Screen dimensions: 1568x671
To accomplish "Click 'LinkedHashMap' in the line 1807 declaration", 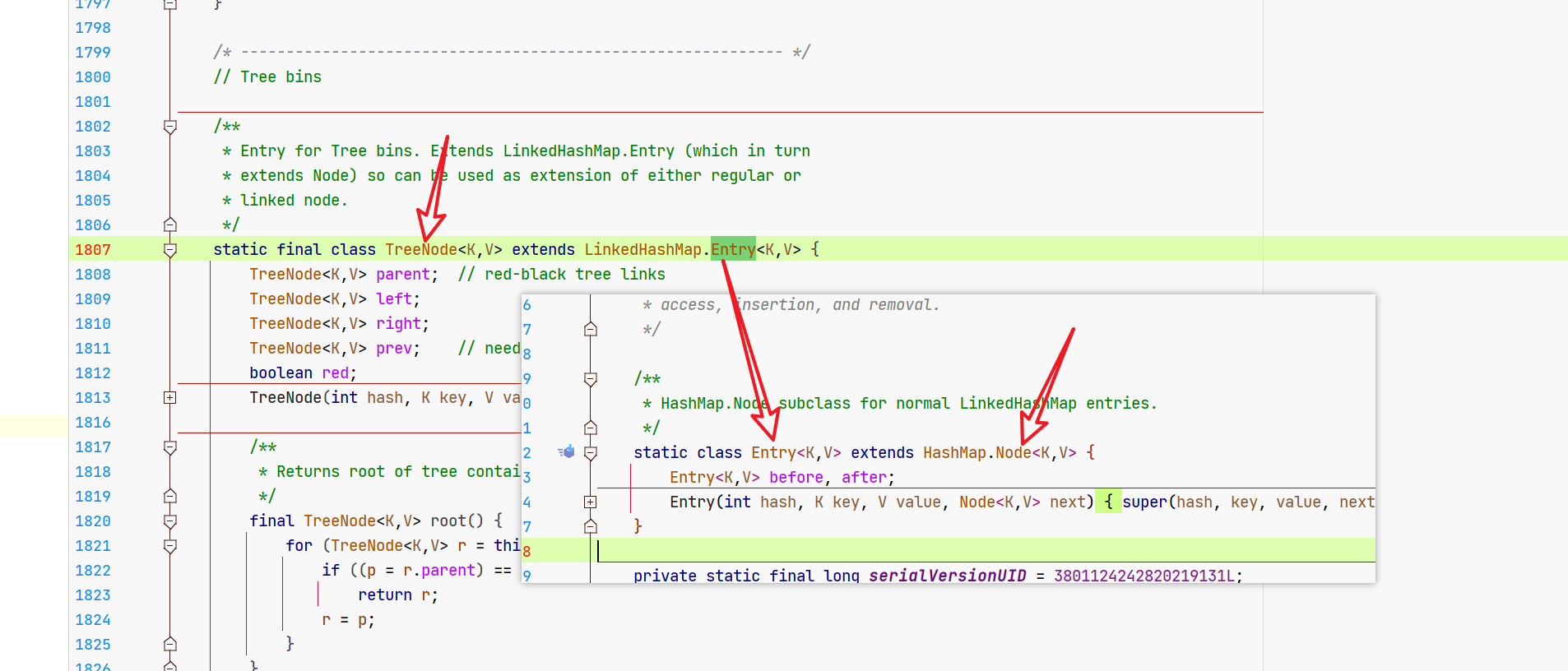I will tap(643, 249).
